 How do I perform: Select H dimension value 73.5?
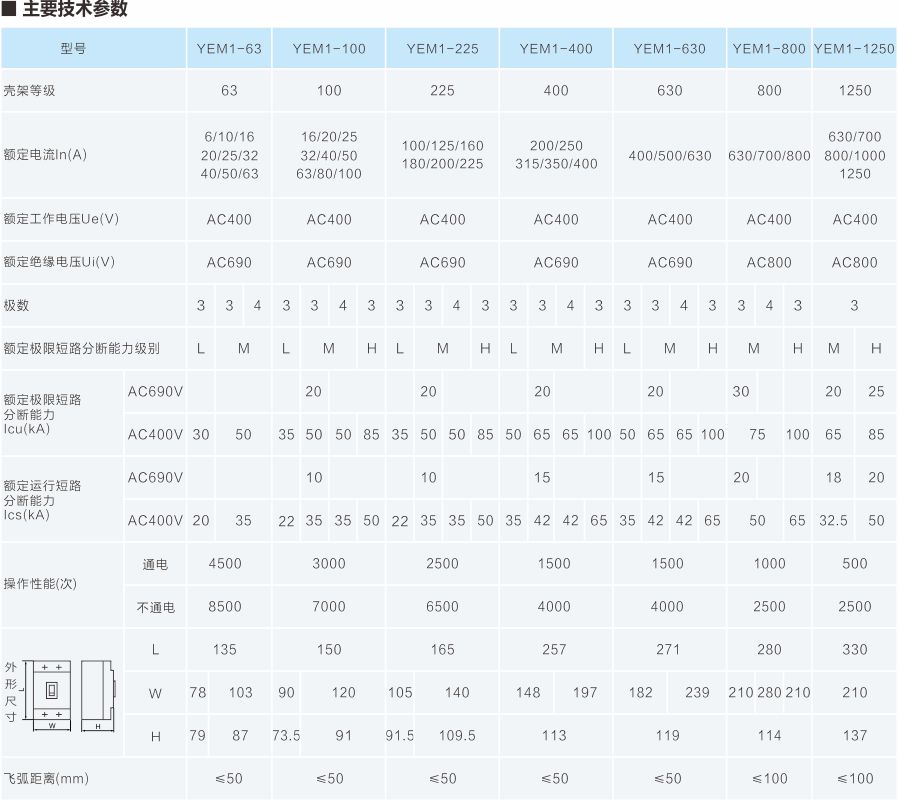286,735
